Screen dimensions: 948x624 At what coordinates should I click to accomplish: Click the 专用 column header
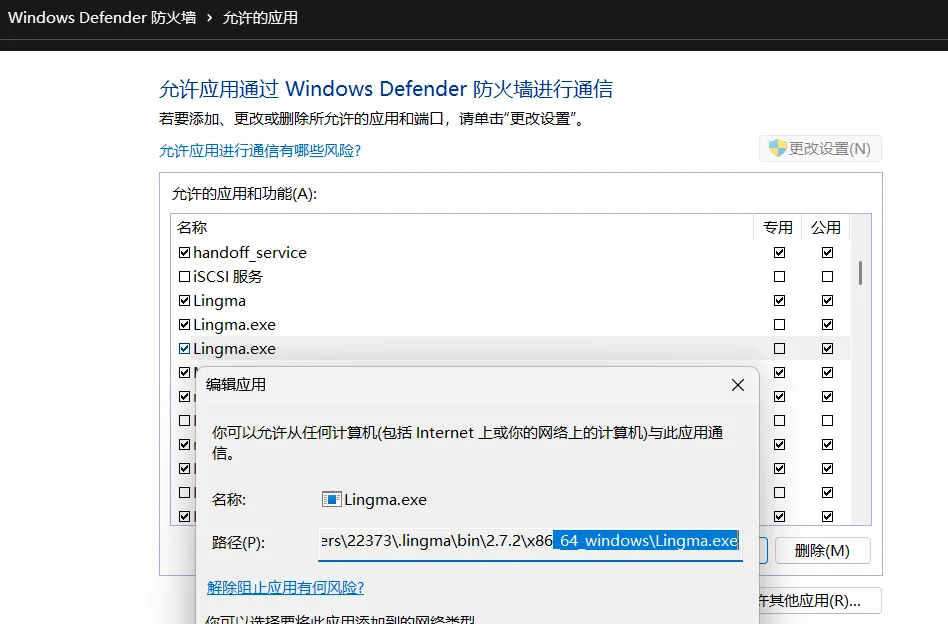coord(778,227)
